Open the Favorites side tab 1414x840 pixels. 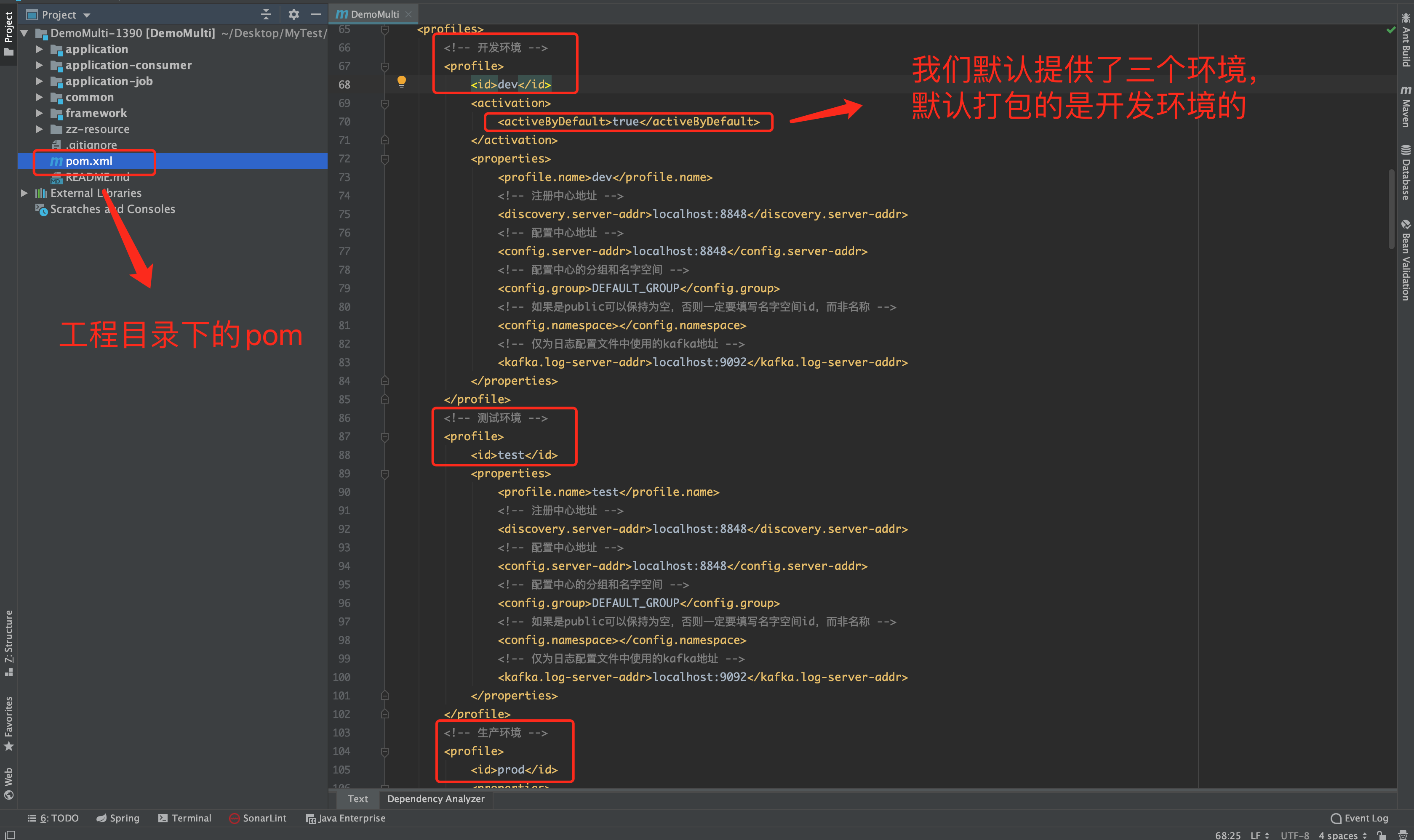click(8, 723)
